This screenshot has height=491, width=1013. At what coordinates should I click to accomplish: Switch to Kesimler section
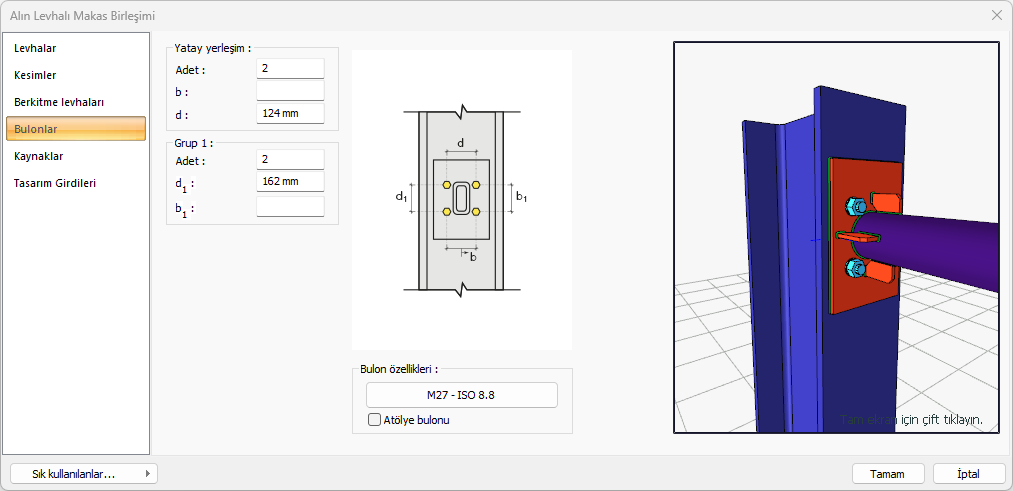tap(35, 75)
